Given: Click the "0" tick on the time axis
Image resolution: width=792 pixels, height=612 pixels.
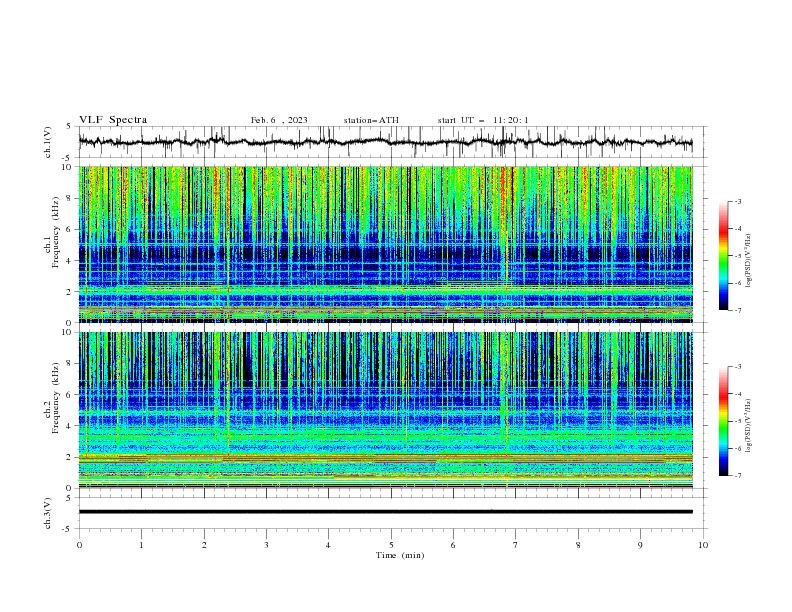Looking at the screenshot, I should click(79, 545).
